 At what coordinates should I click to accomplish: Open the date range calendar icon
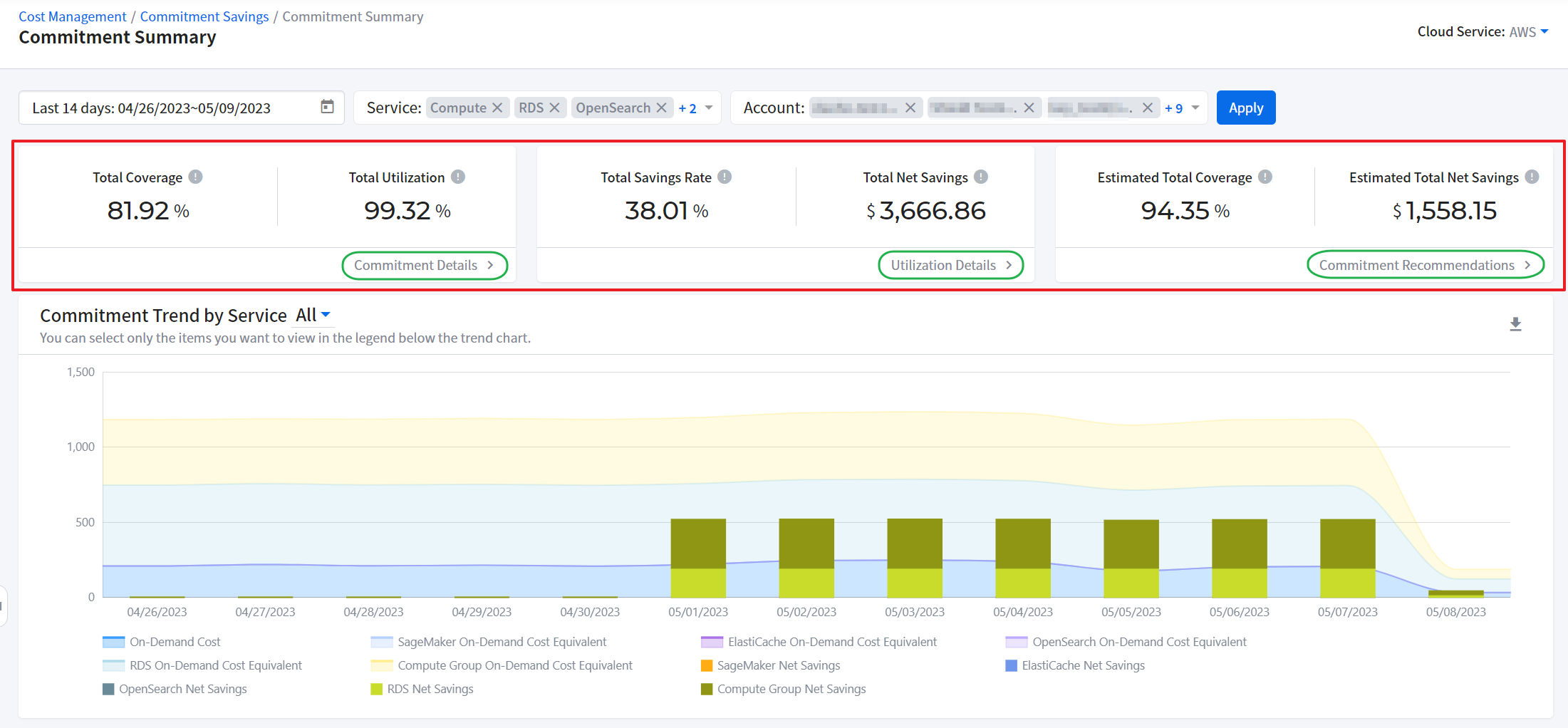pos(327,107)
